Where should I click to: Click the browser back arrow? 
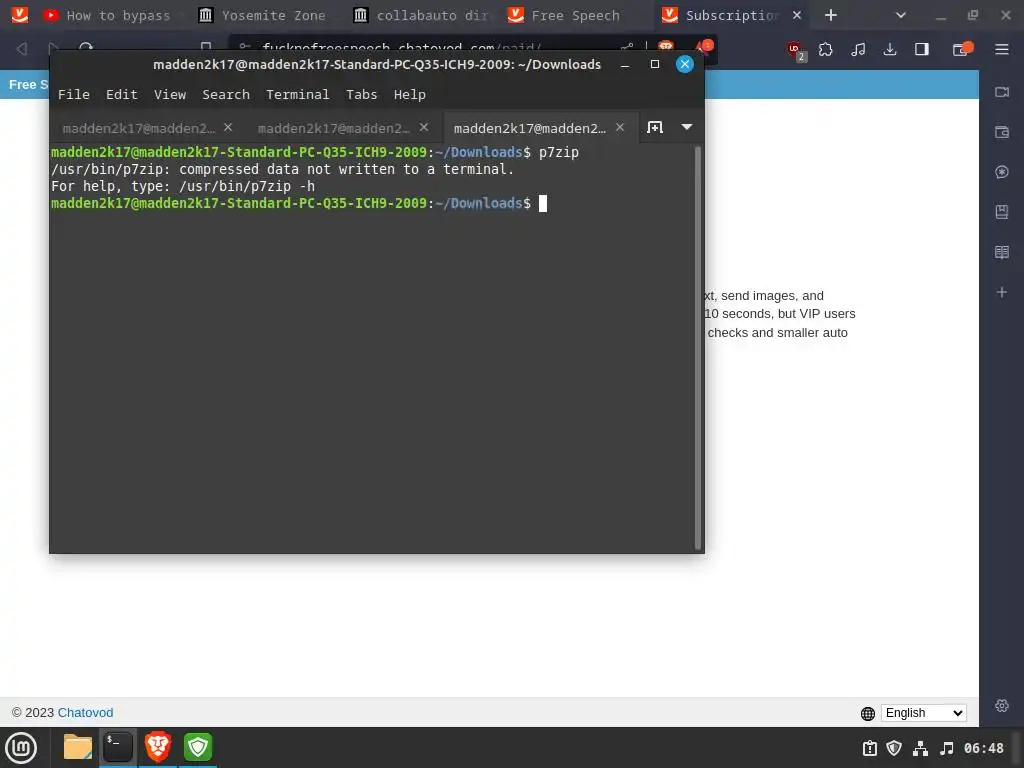(22, 48)
